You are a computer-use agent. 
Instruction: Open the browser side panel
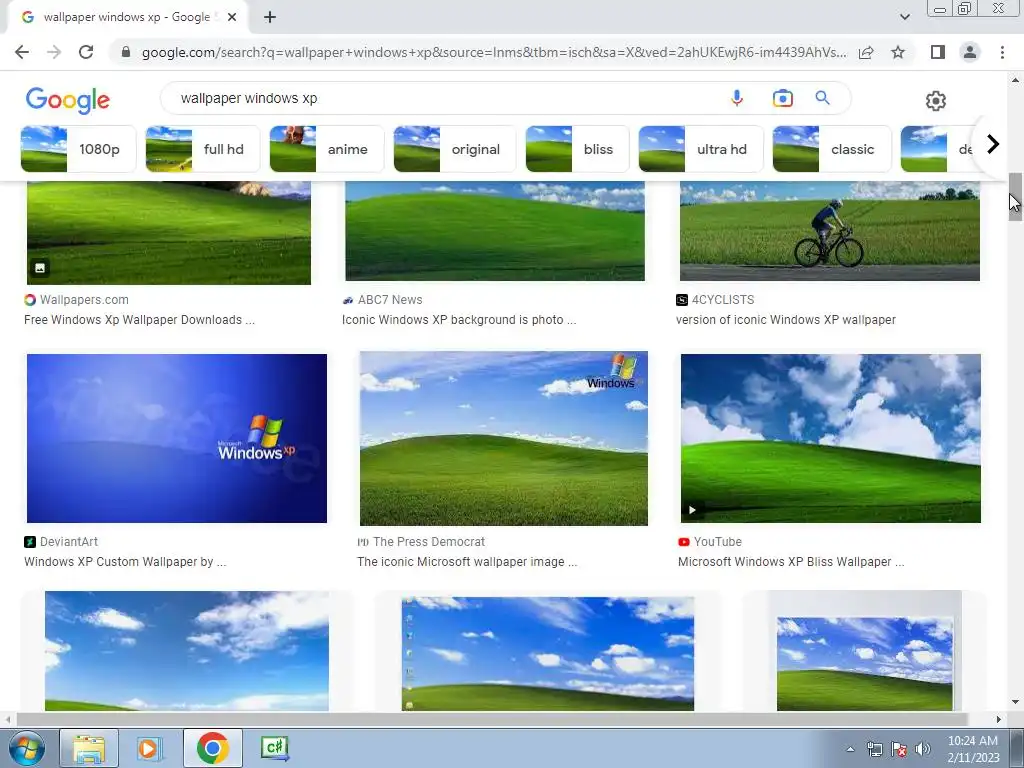(938, 52)
